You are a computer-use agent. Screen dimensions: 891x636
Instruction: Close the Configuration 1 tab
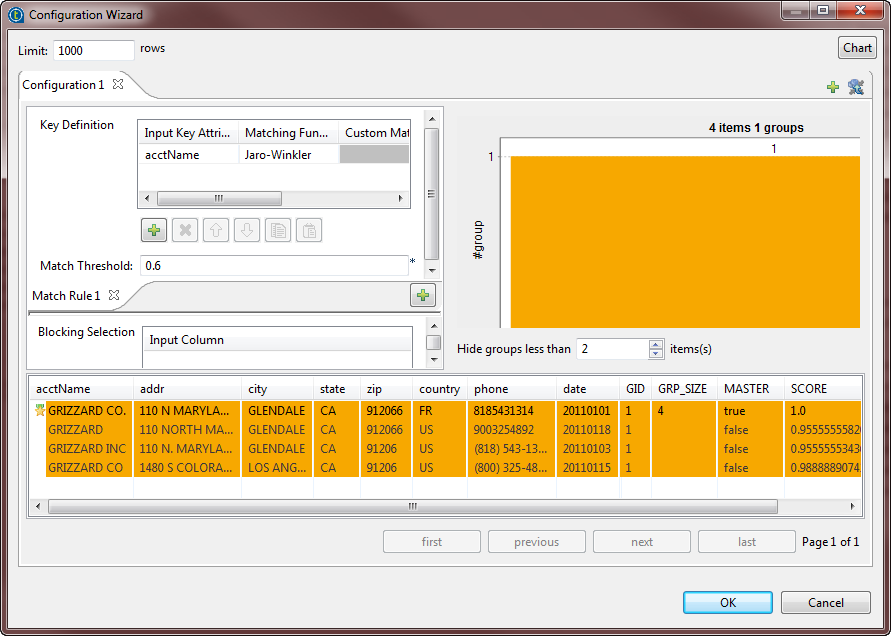[x=117, y=86]
